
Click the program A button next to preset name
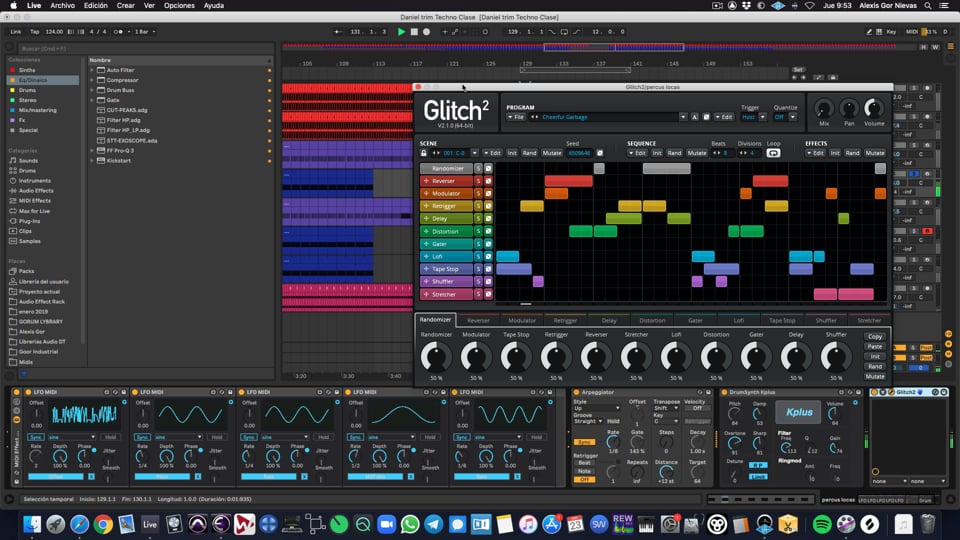tap(694, 117)
